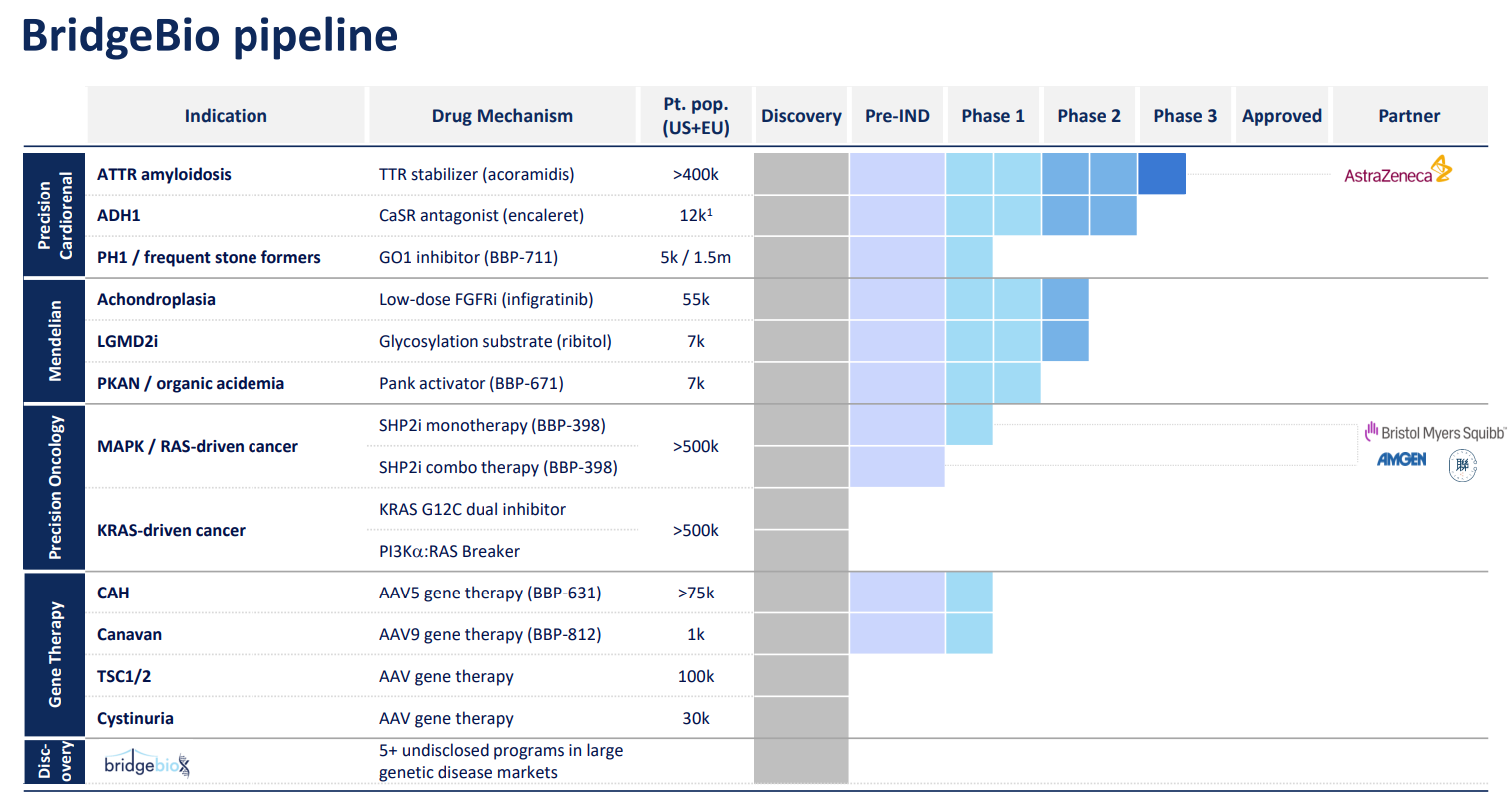Click the BridgeBio pipeline title

tap(210, 35)
